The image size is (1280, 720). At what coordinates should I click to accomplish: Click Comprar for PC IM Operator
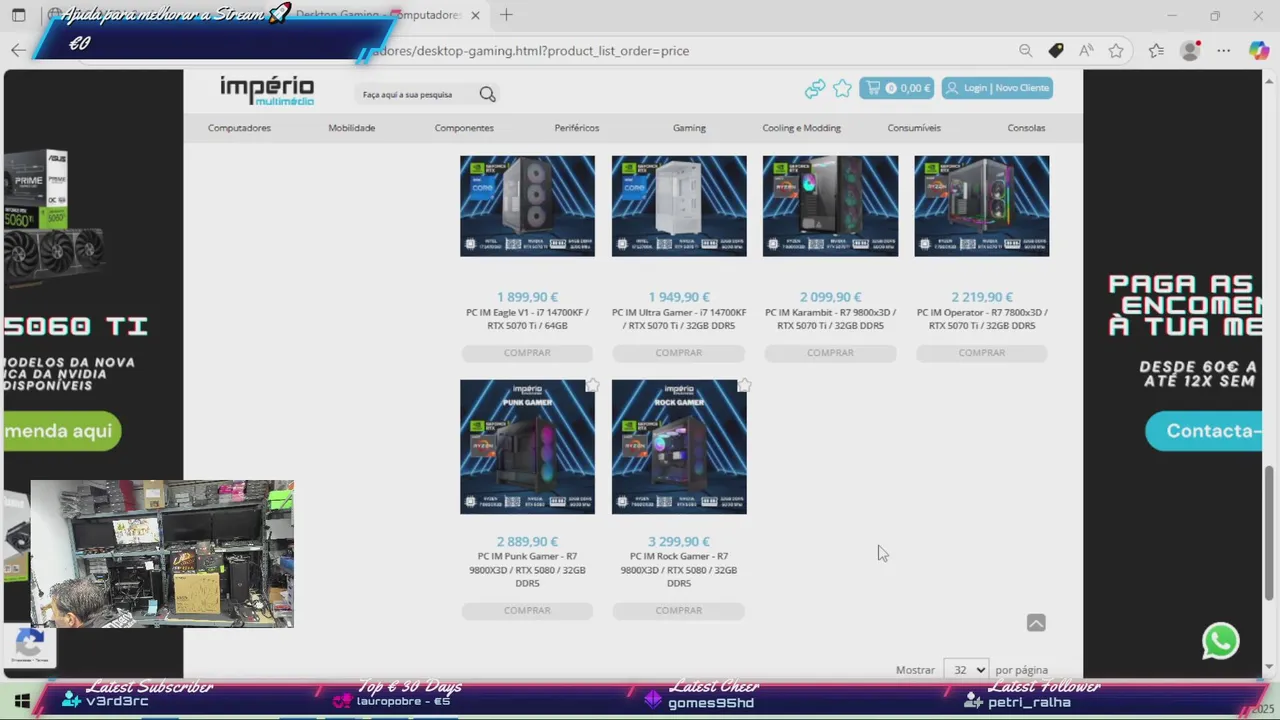click(x=982, y=353)
